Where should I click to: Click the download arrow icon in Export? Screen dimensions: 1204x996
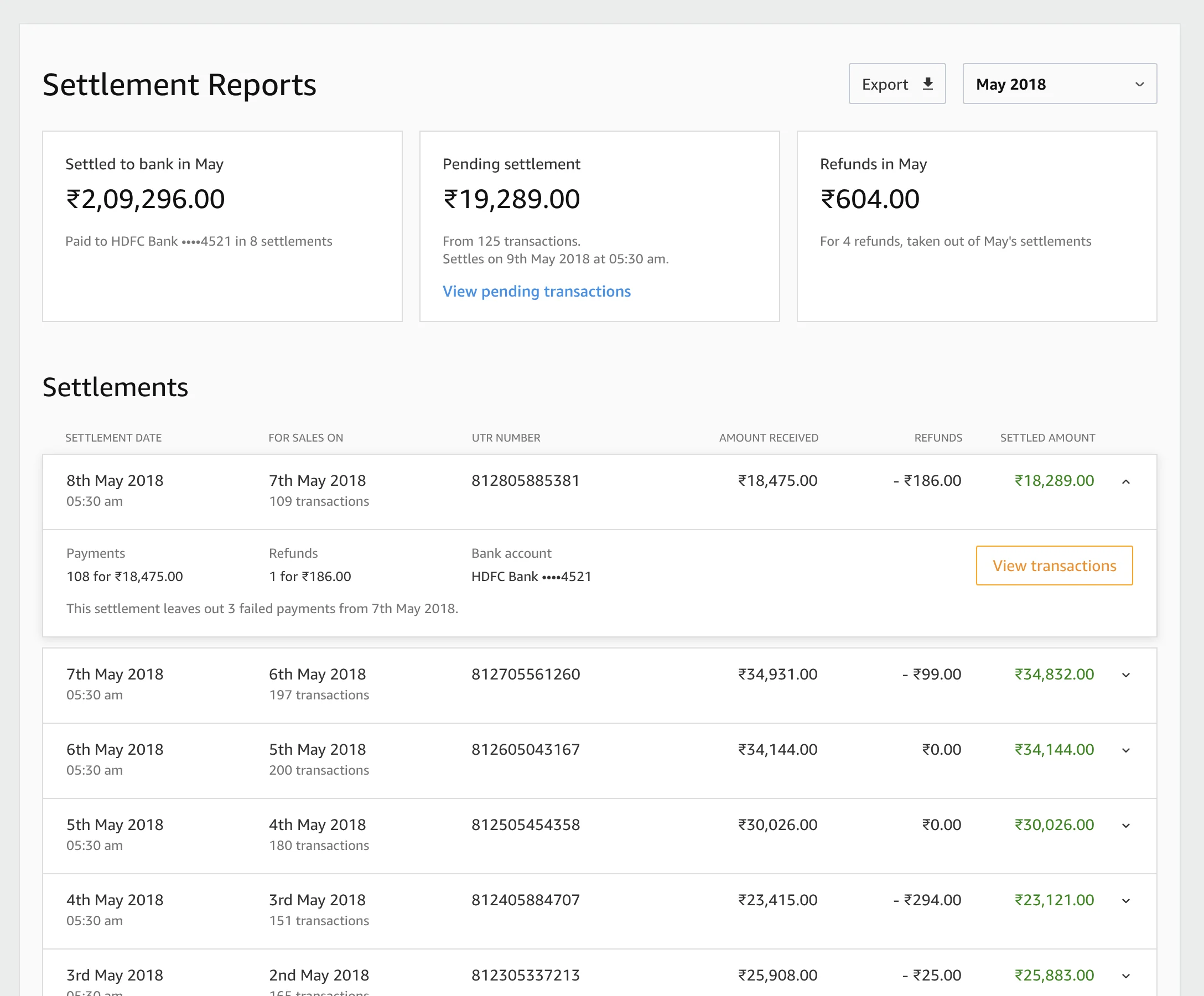coord(928,84)
